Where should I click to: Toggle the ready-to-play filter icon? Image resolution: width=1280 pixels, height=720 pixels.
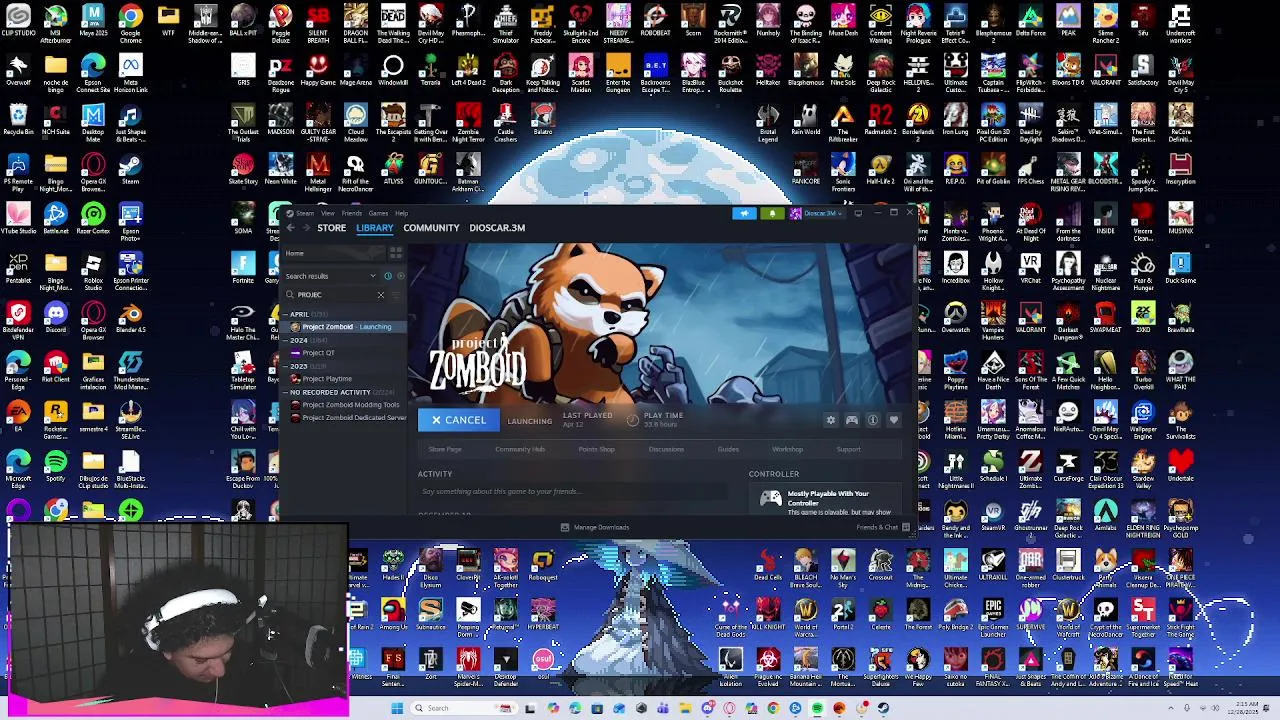point(401,276)
